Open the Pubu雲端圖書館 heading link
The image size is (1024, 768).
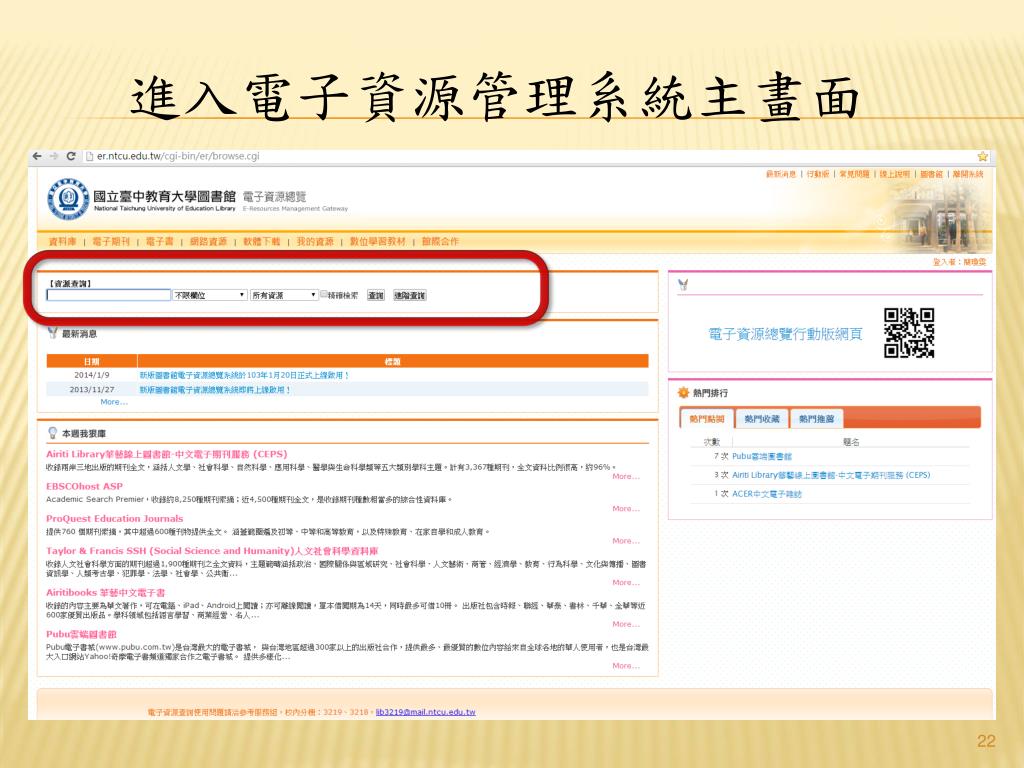[81, 634]
